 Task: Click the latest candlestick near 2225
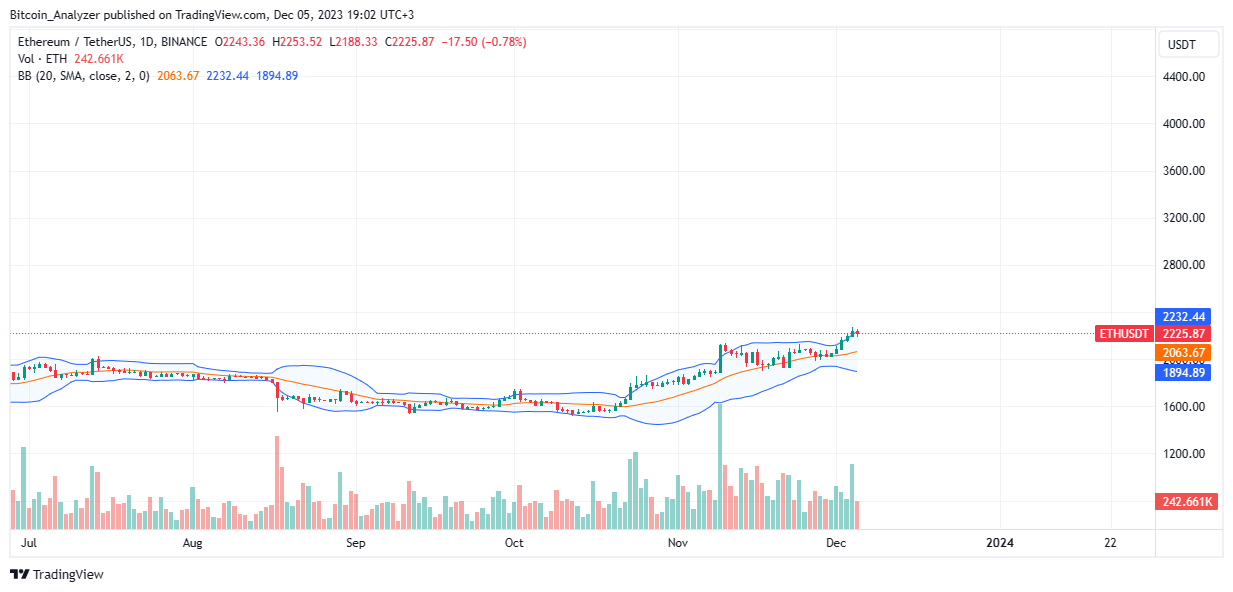857,332
